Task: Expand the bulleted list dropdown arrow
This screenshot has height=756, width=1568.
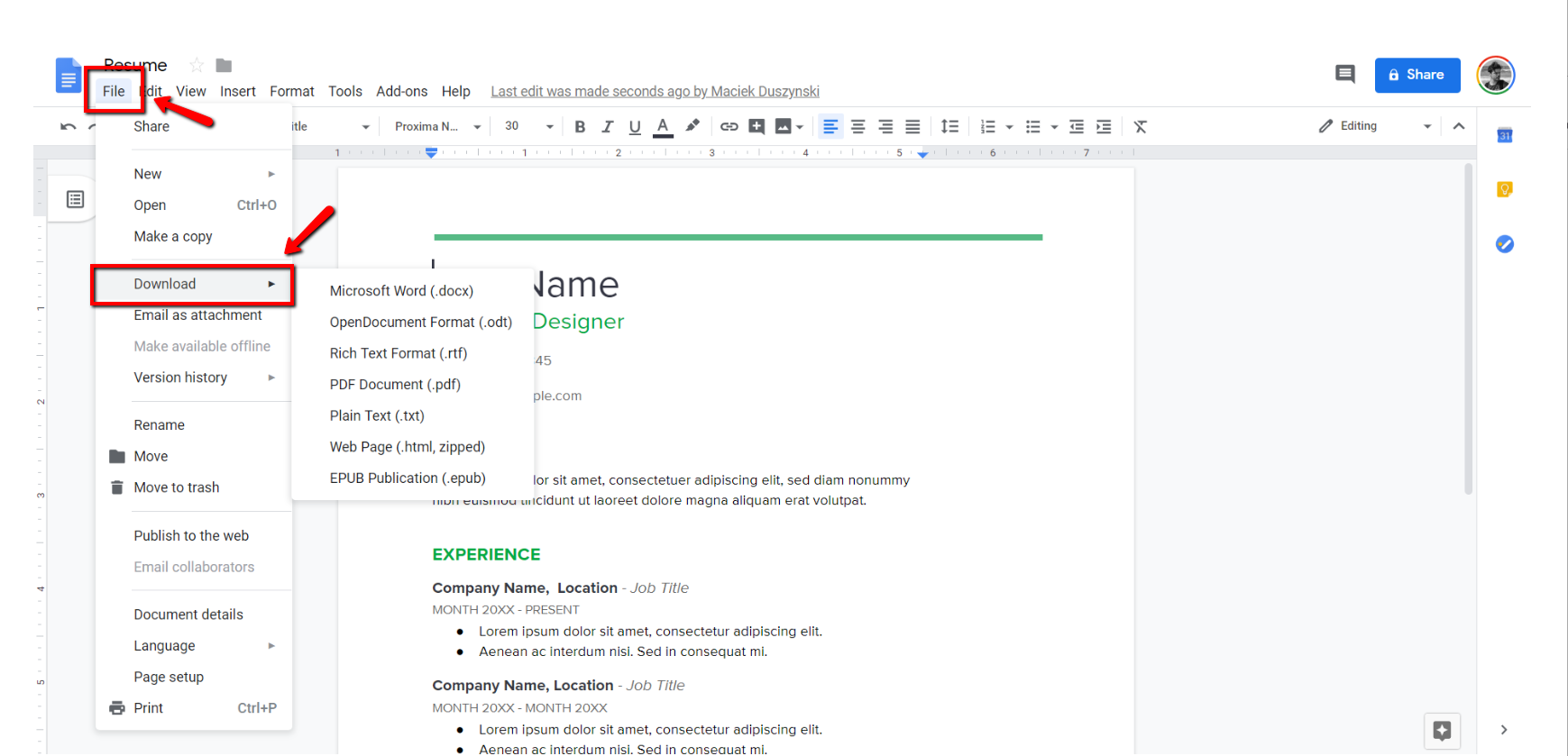Action: [x=1054, y=127]
